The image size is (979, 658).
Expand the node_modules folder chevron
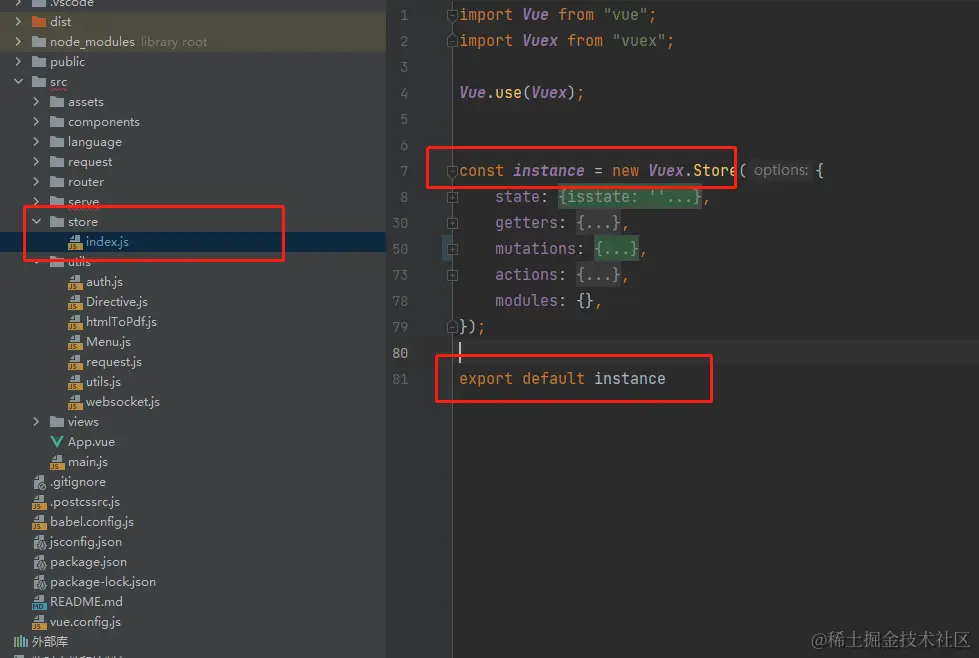[18, 41]
